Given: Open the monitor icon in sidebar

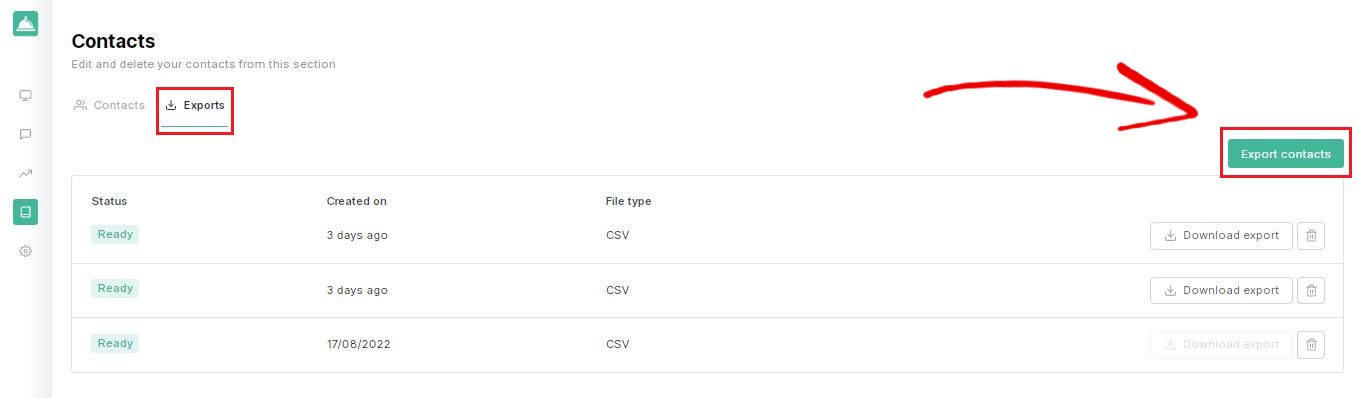Looking at the screenshot, I should pos(26,96).
